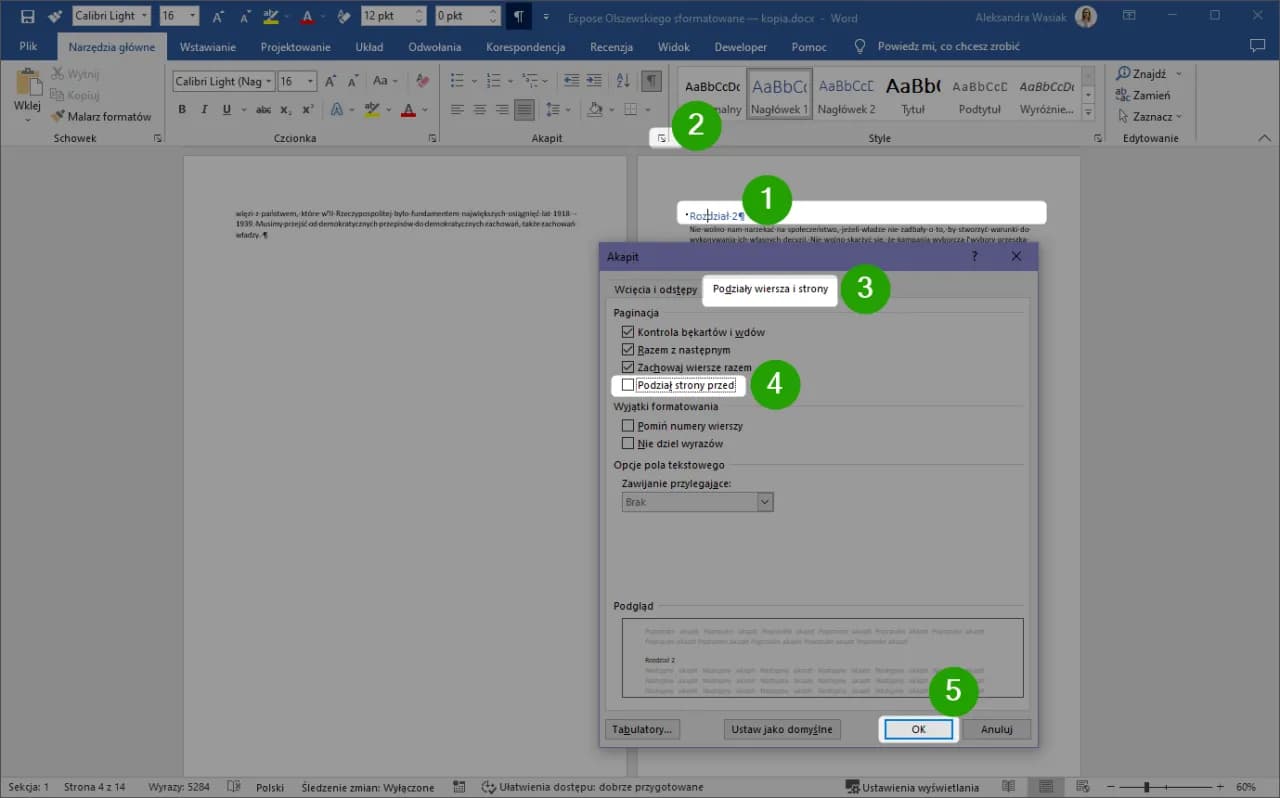
Task: Apply Italic formatting from the Czcionka group
Action: click(204, 110)
